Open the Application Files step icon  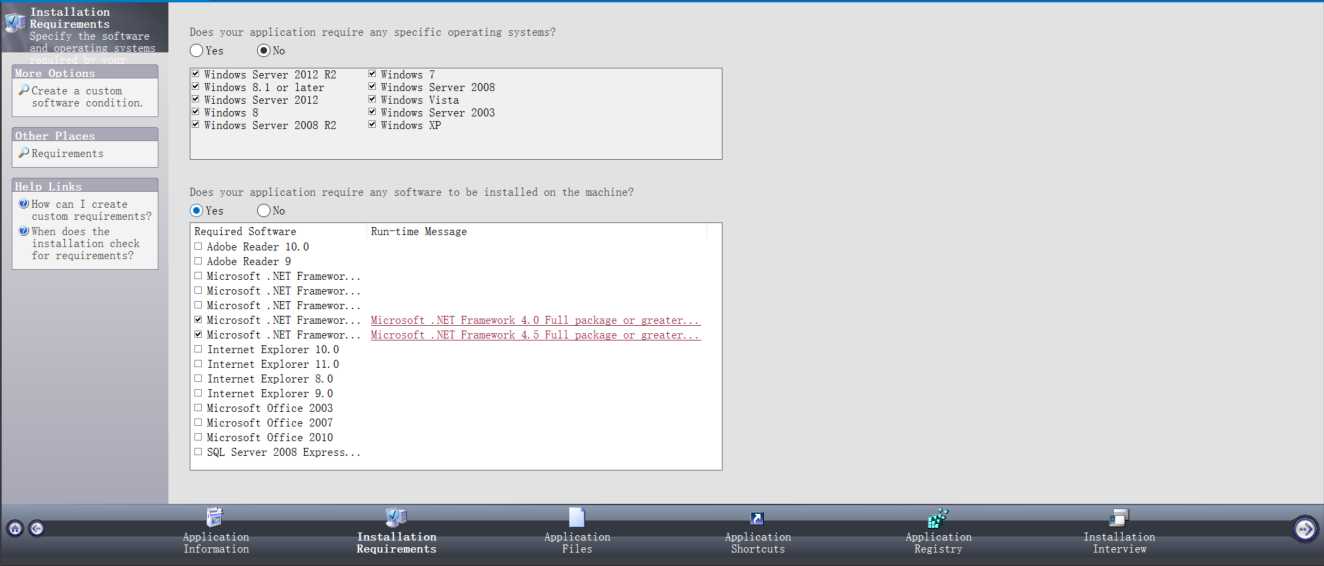(x=576, y=517)
